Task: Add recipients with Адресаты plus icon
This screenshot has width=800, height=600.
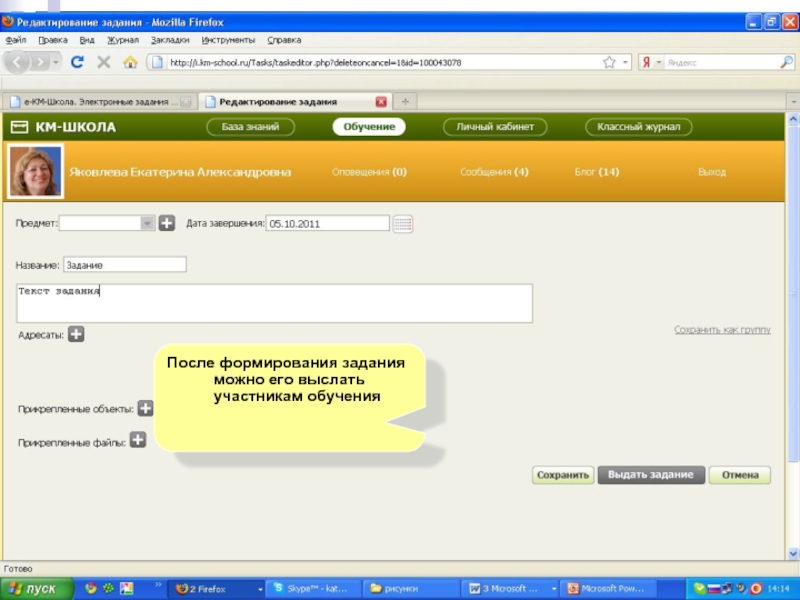Action: [x=76, y=335]
